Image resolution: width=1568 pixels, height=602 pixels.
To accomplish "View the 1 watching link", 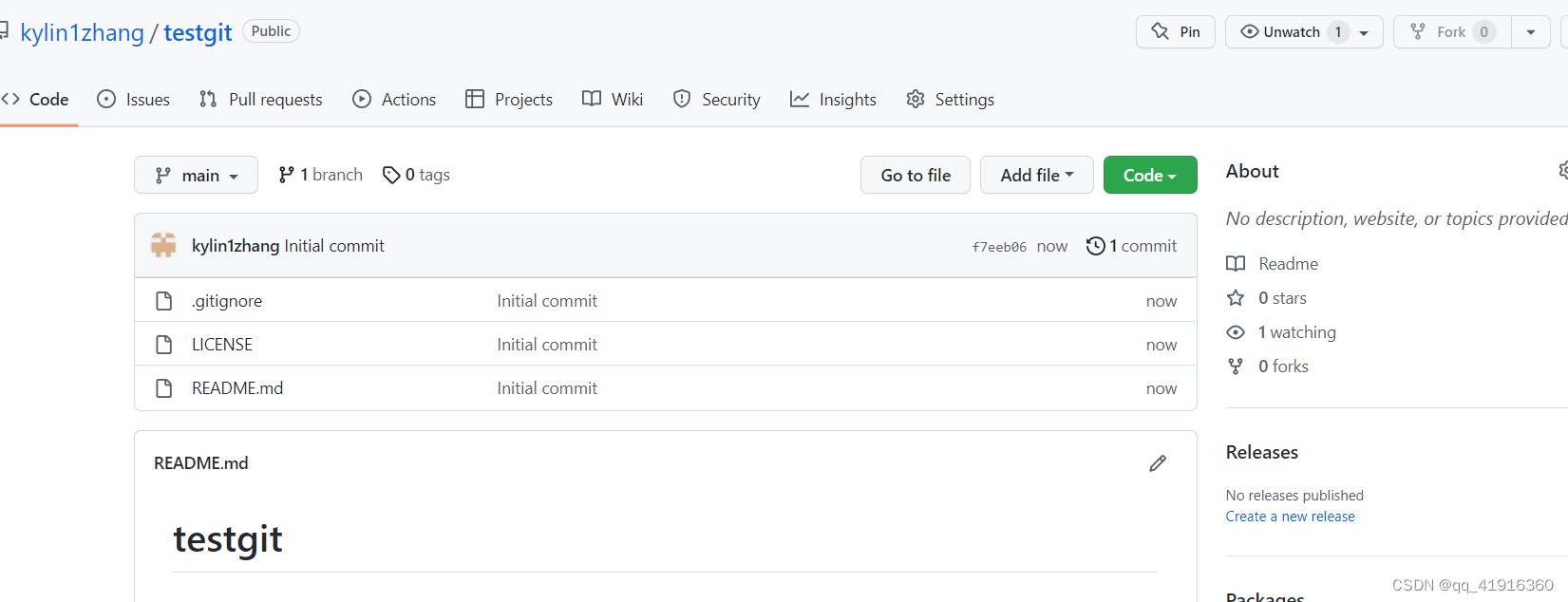I will (x=1296, y=332).
